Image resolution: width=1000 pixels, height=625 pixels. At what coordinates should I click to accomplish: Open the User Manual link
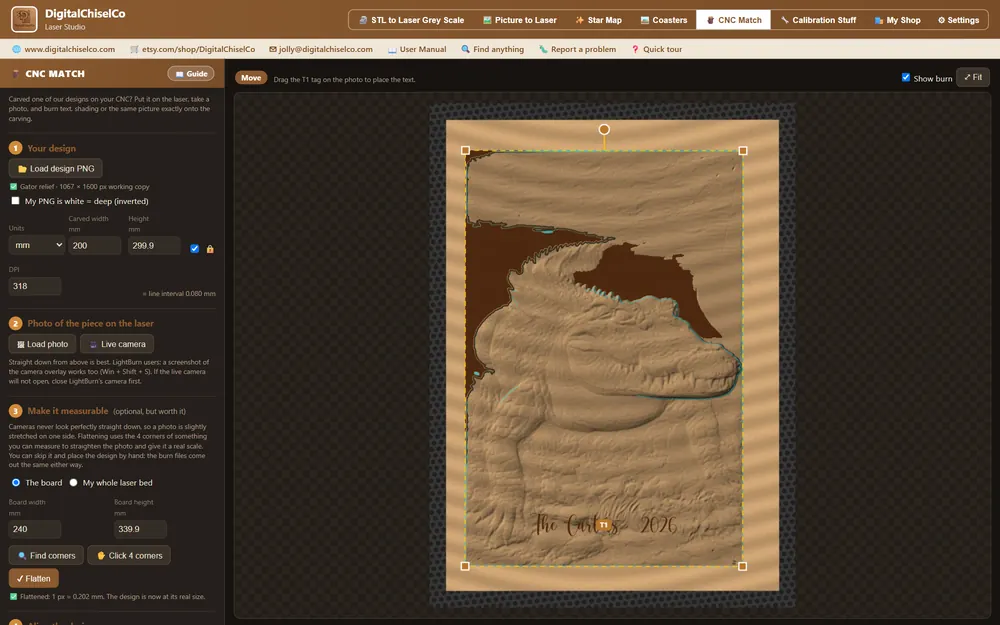(x=417, y=49)
